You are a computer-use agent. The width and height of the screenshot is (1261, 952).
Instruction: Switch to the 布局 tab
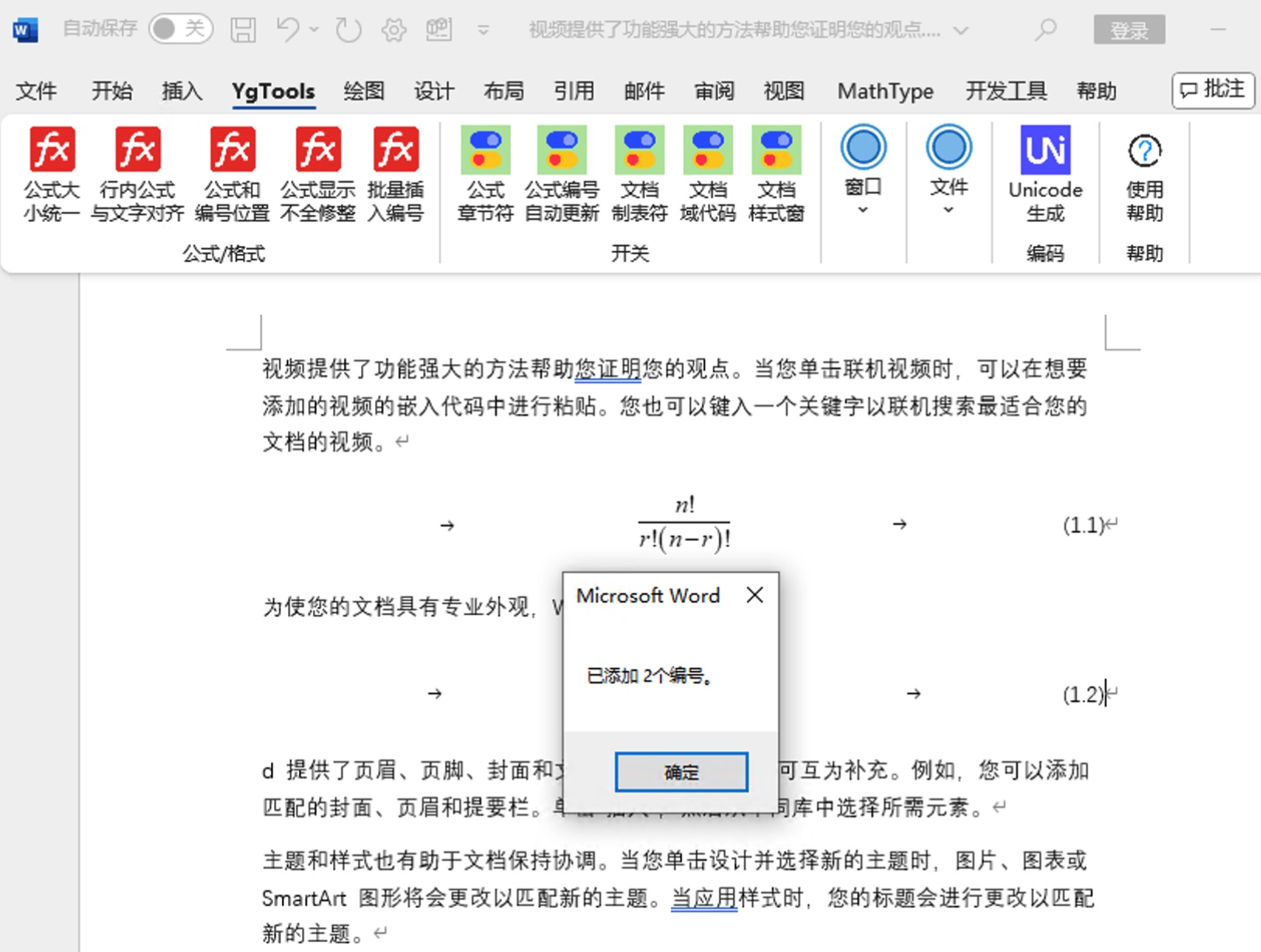coord(504,91)
